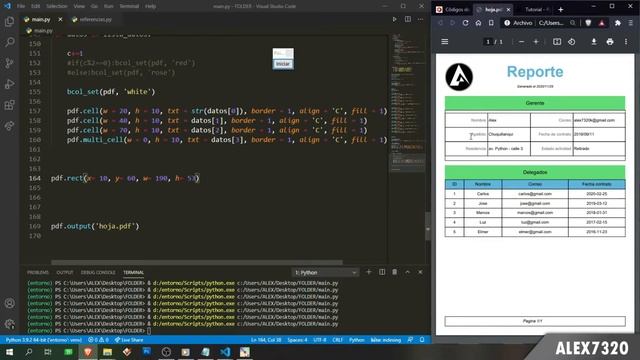
Task: Kill the terminal with trash icon
Action: (394, 272)
